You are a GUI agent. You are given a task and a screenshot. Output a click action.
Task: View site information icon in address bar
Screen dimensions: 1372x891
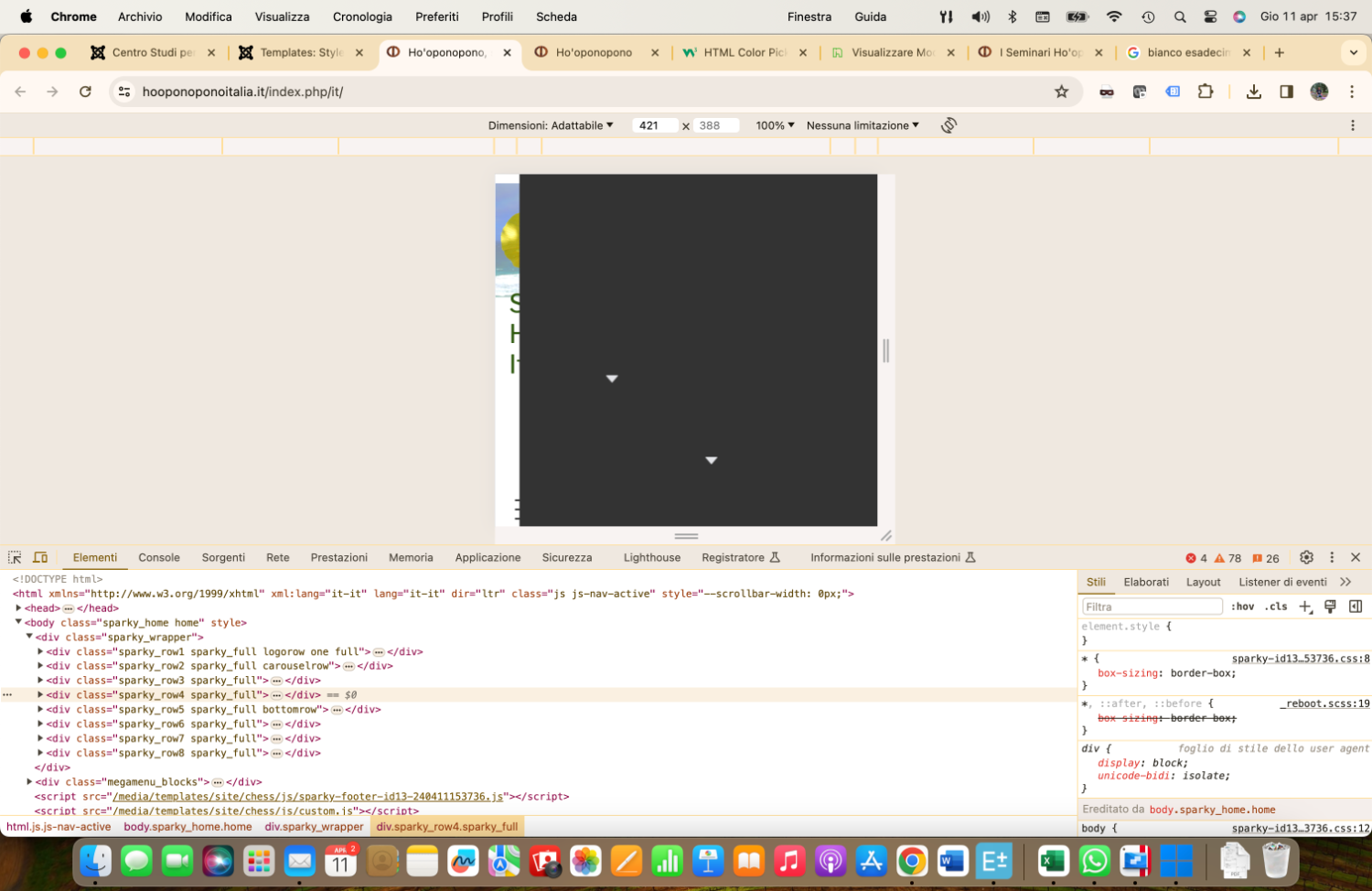pos(124,91)
